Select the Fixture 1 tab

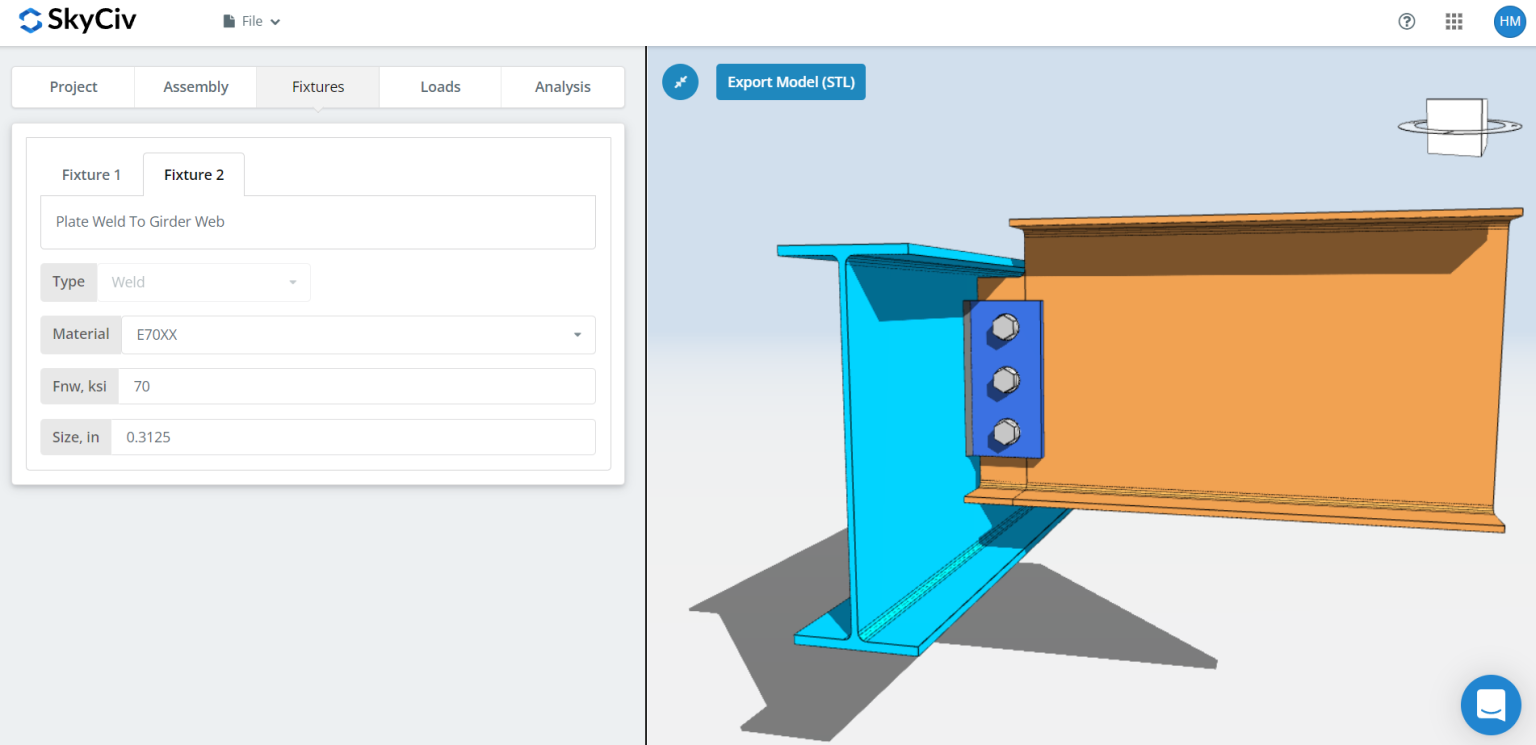point(91,175)
